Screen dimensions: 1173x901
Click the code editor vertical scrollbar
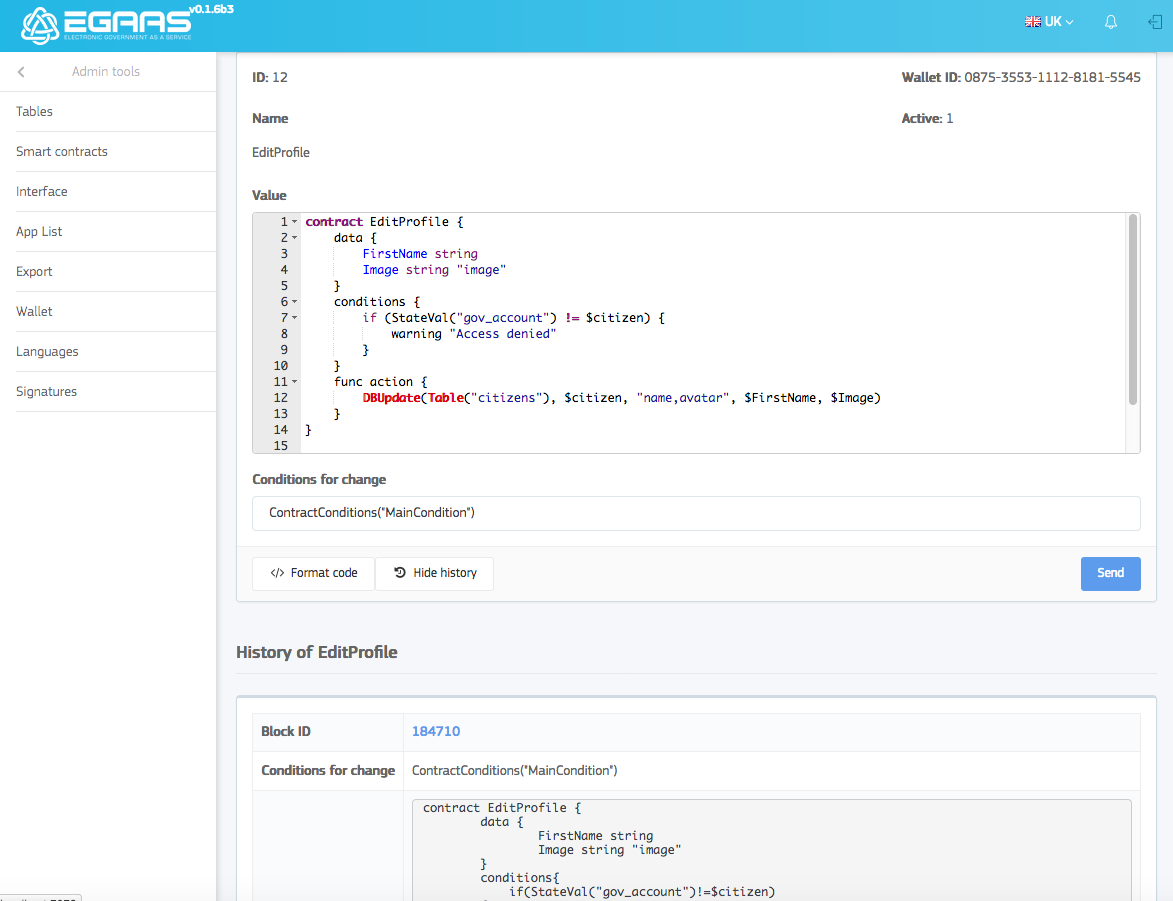coord(1133,310)
